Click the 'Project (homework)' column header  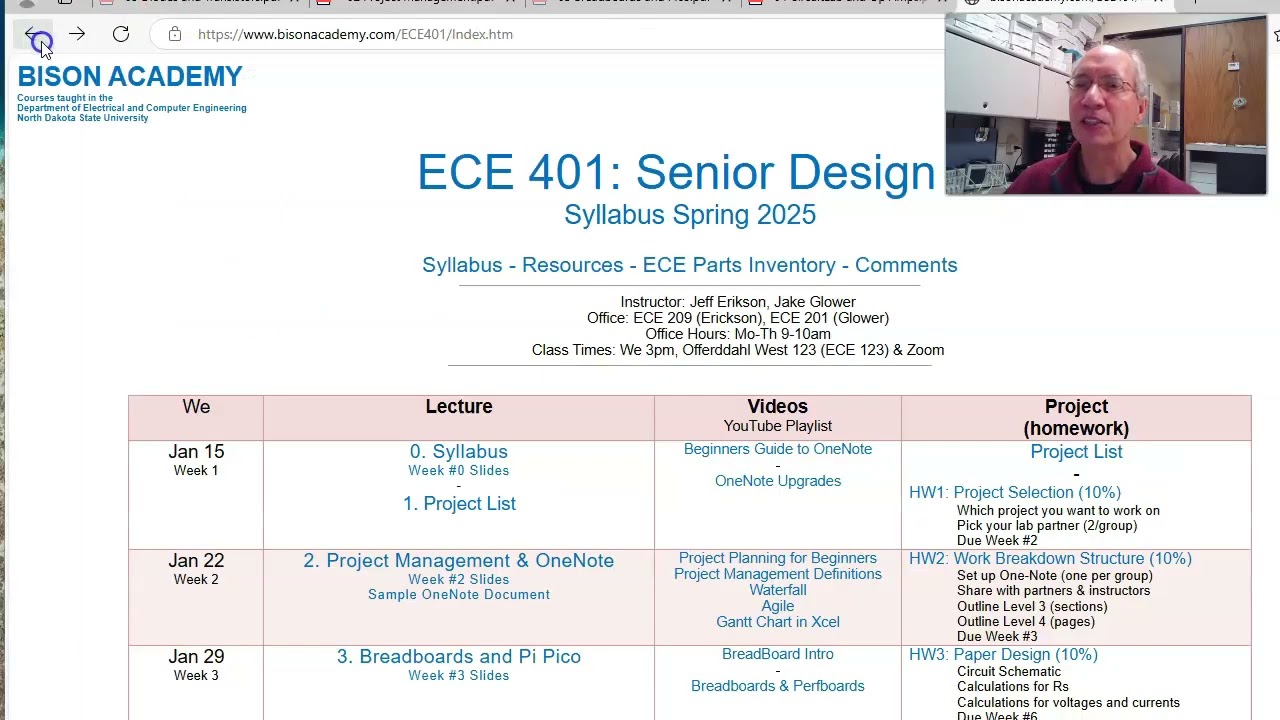pos(1076,417)
